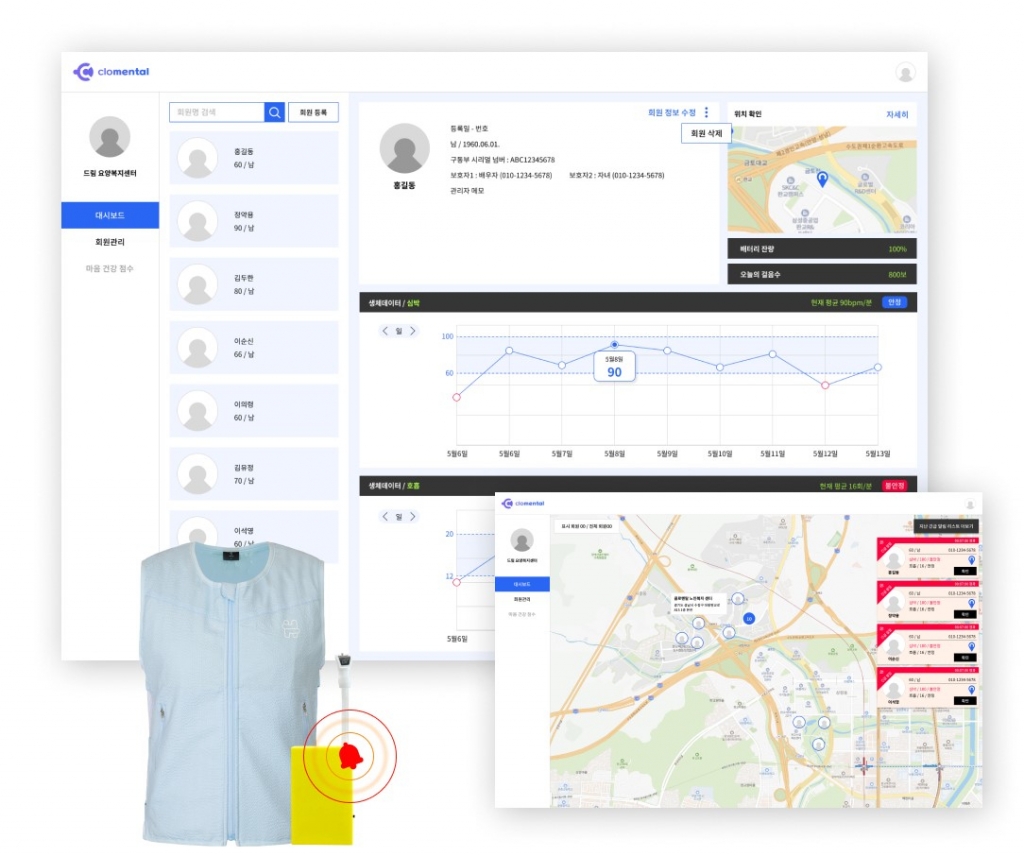Viewport: 1024px width, 856px height.
Task: Click the 회원 정보 수정 link
Action: coord(671,113)
